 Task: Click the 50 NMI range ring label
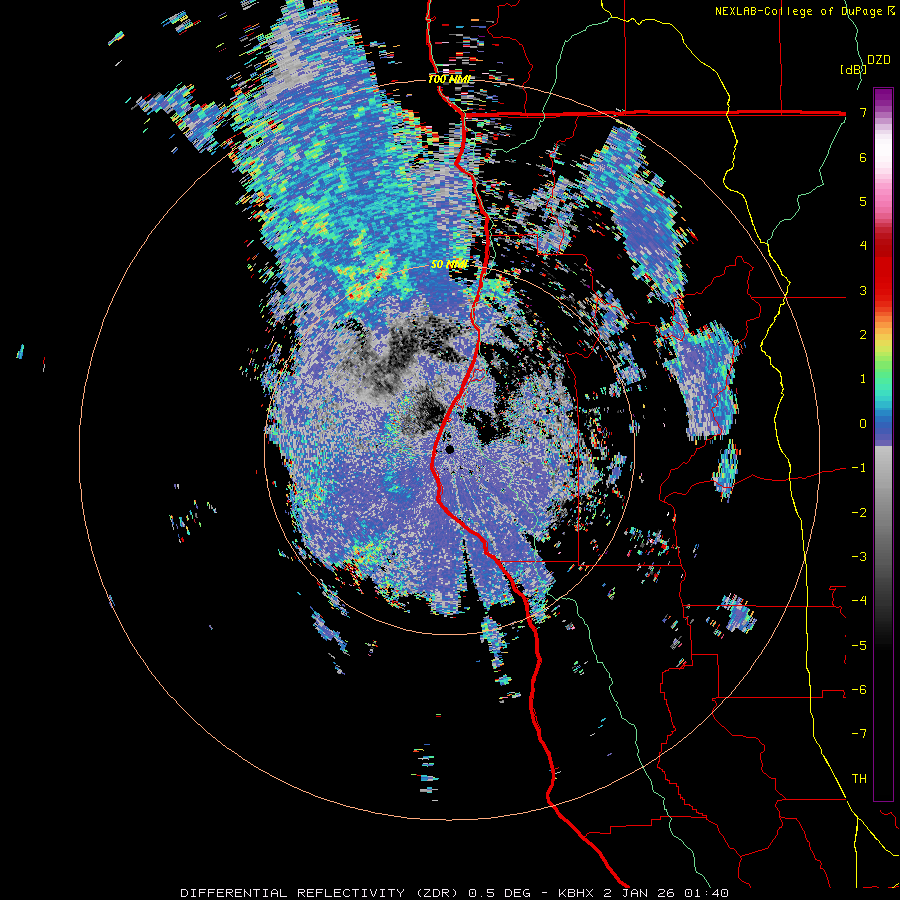pyautogui.click(x=449, y=265)
